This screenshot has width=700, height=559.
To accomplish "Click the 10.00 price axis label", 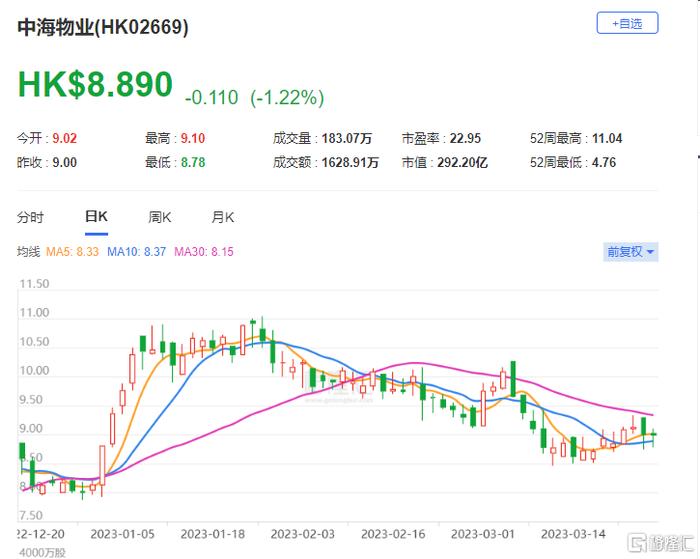I will point(34,371).
